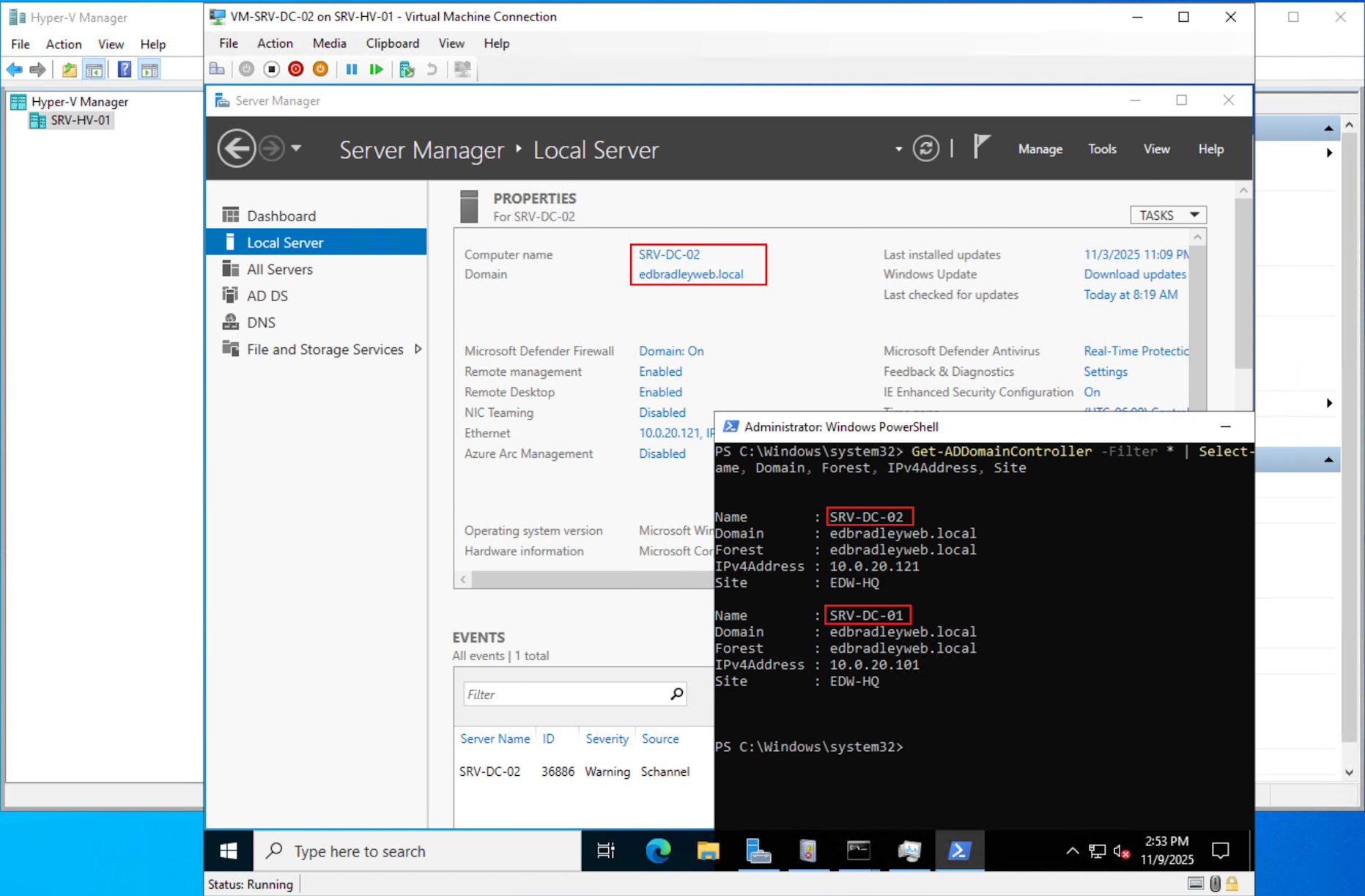Click the orange Save VM state icon
The width and height of the screenshot is (1365, 896).
(320, 69)
